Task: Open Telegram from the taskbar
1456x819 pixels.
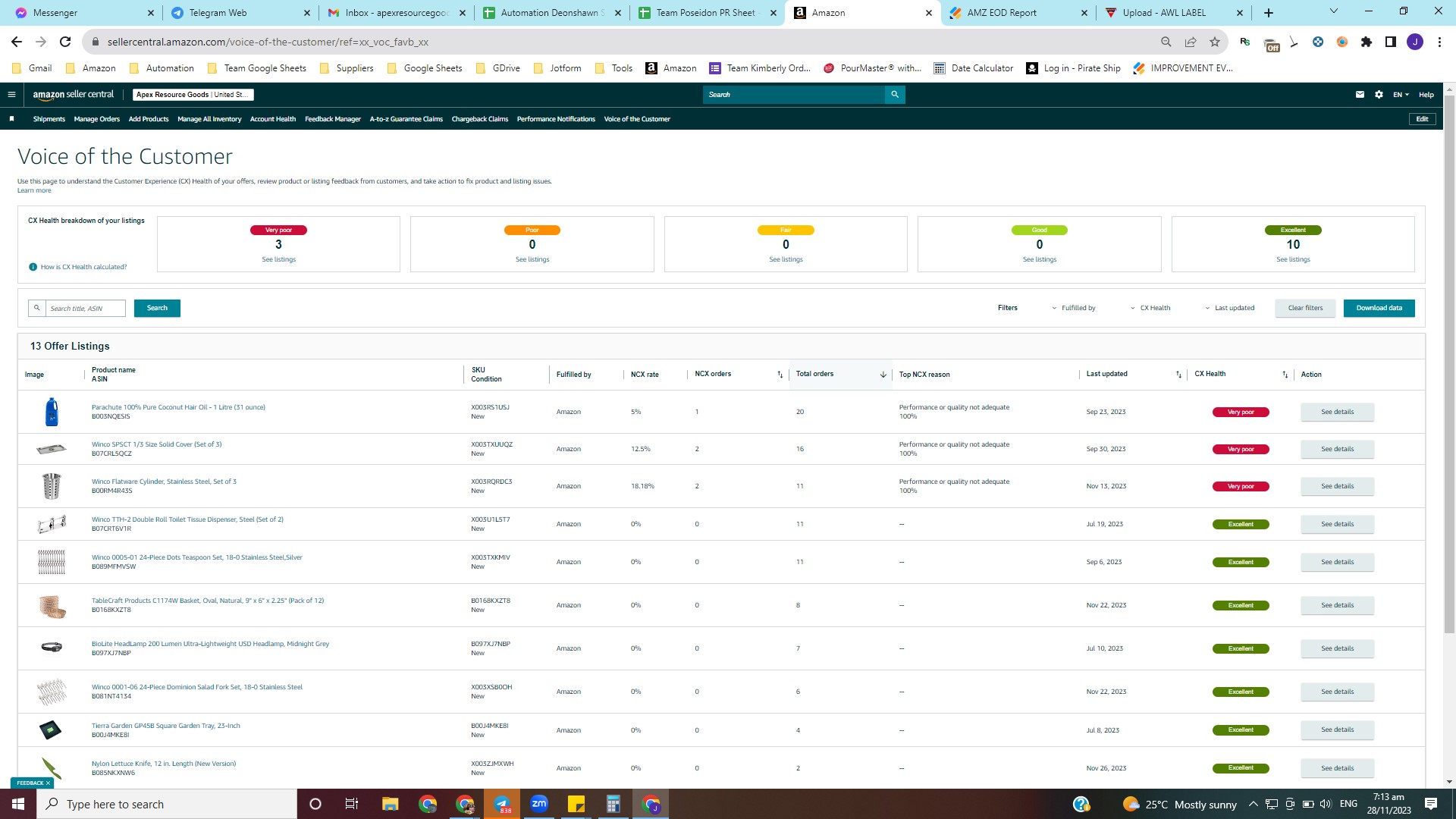Action: (502, 804)
